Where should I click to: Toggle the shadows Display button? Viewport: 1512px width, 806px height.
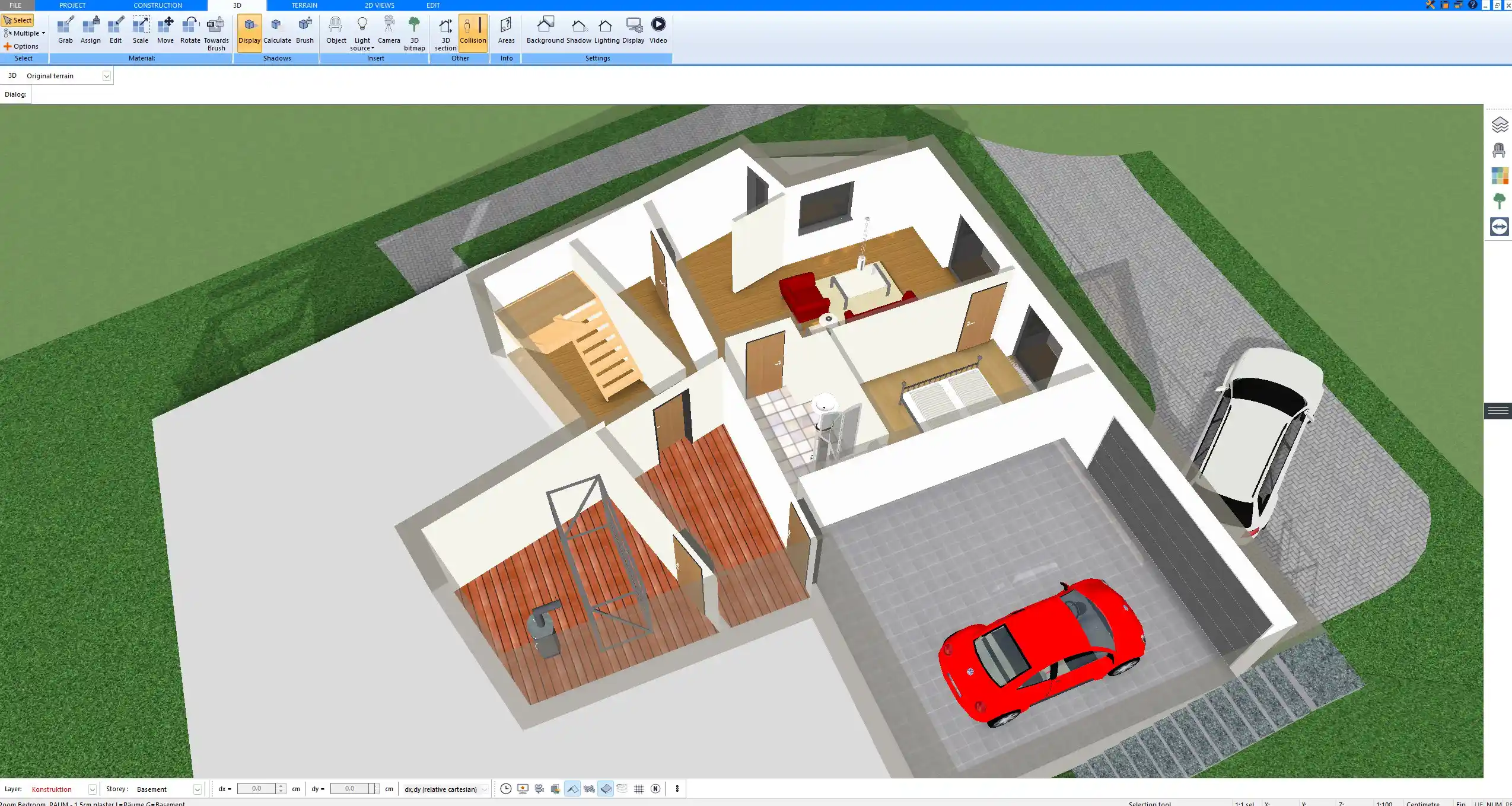(x=249, y=33)
